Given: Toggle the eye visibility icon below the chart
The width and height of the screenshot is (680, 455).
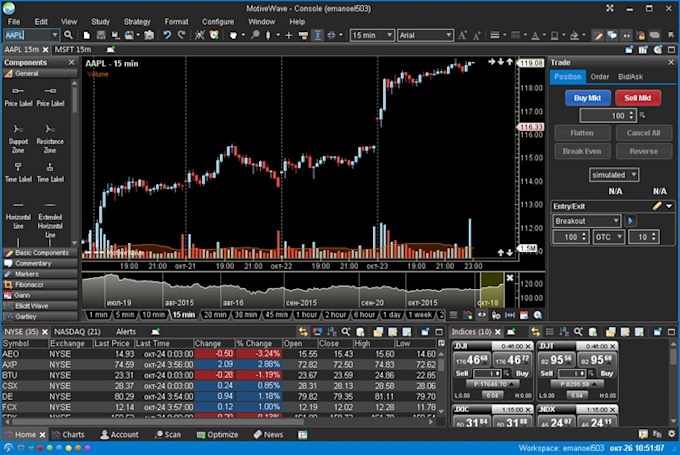Looking at the screenshot, I should pos(482,315).
